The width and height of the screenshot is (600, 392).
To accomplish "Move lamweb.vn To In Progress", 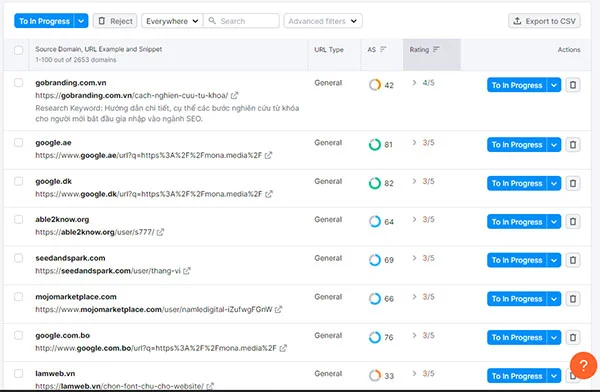I will [517, 376].
